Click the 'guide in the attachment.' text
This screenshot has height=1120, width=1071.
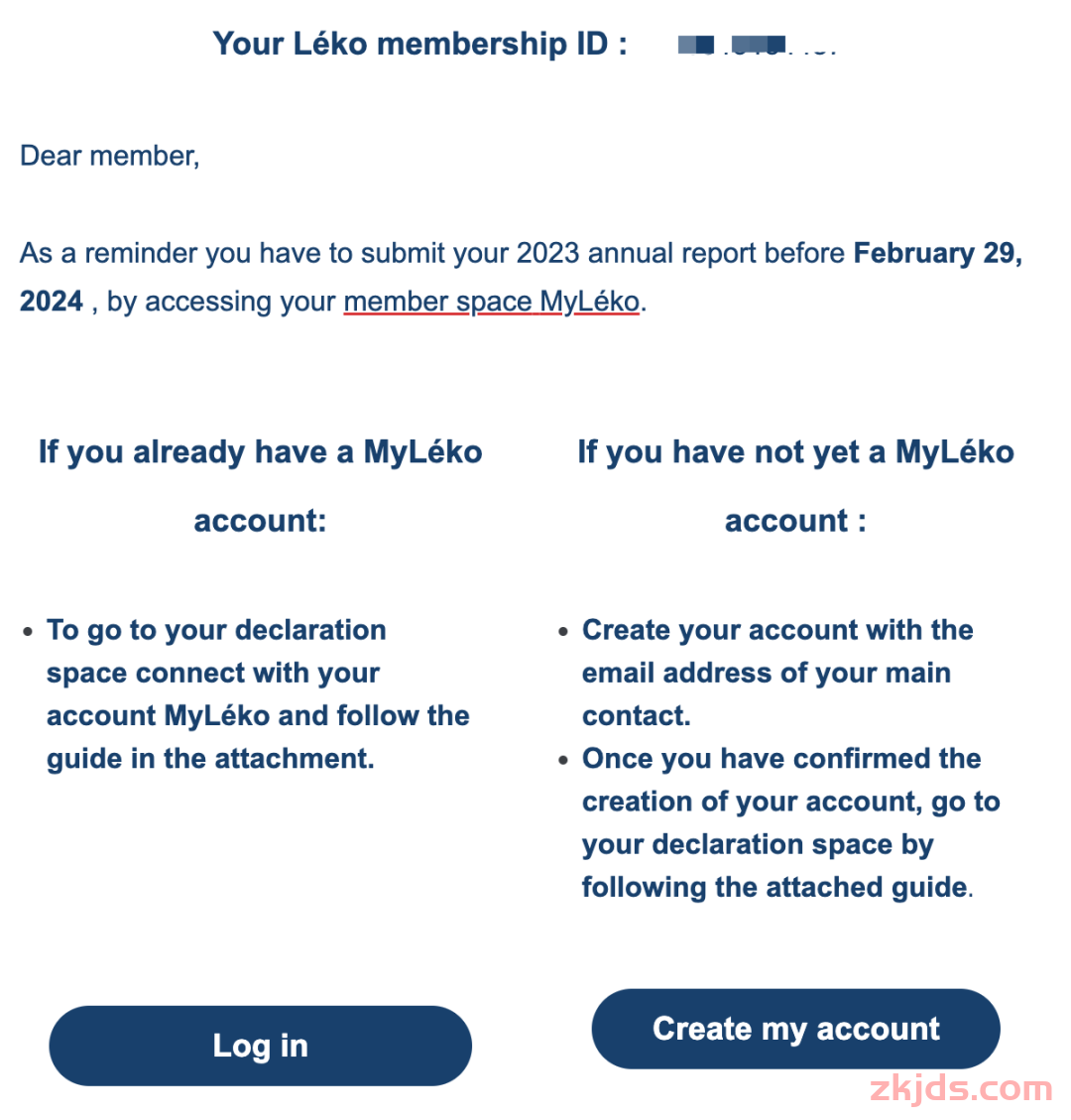210,759
